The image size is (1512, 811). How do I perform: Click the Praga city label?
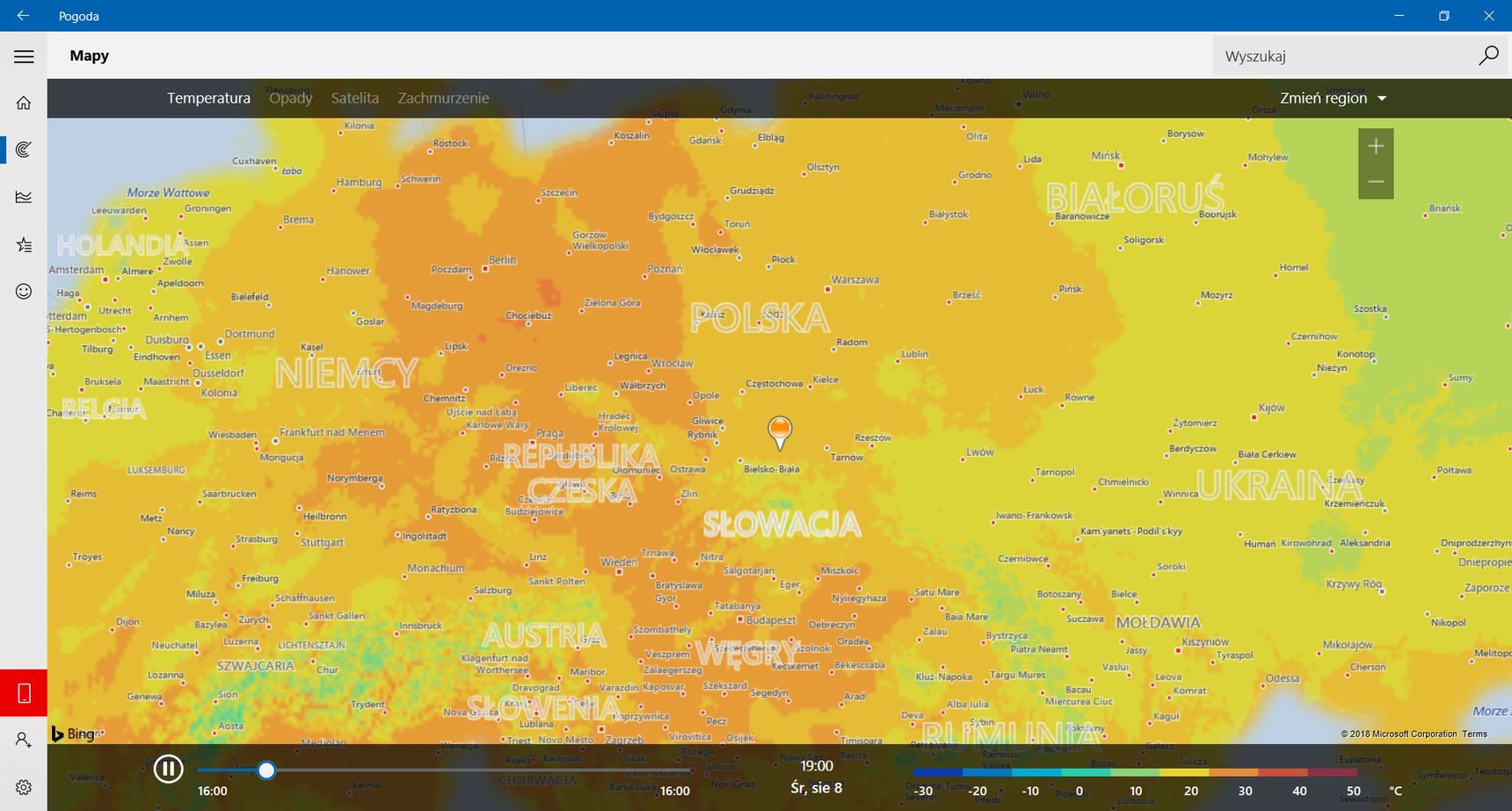point(549,434)
